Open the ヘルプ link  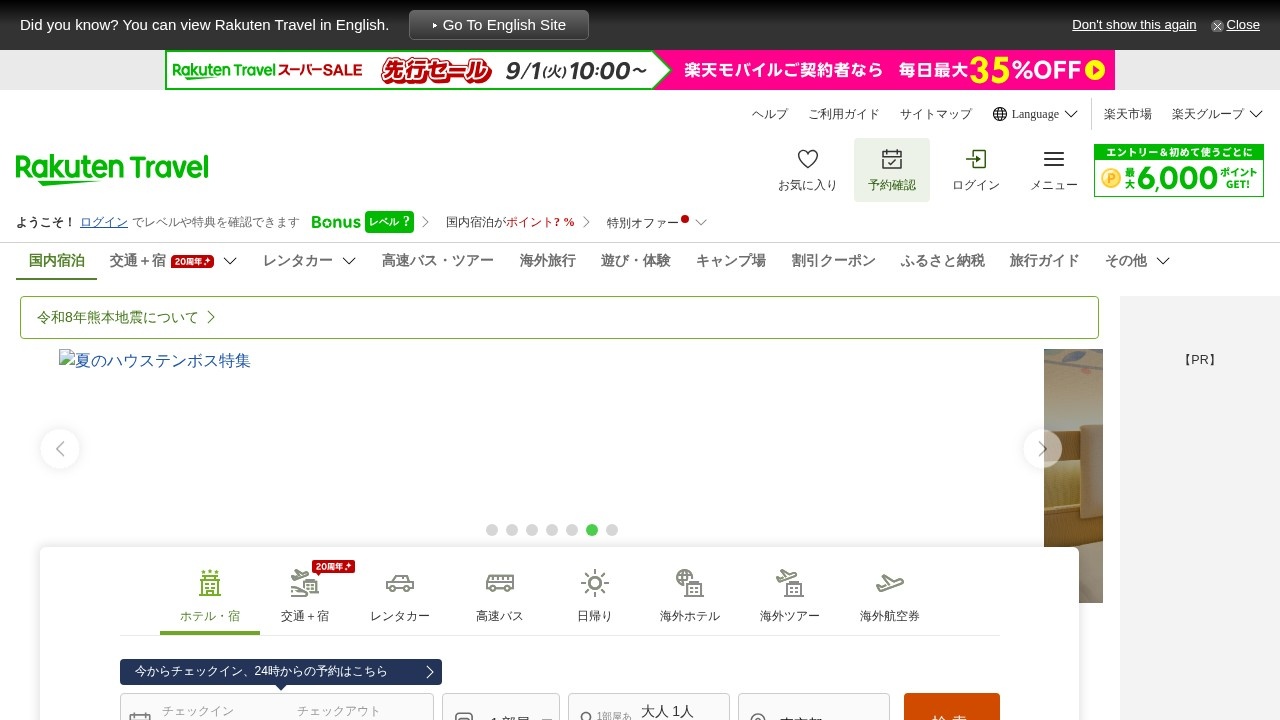770,114
